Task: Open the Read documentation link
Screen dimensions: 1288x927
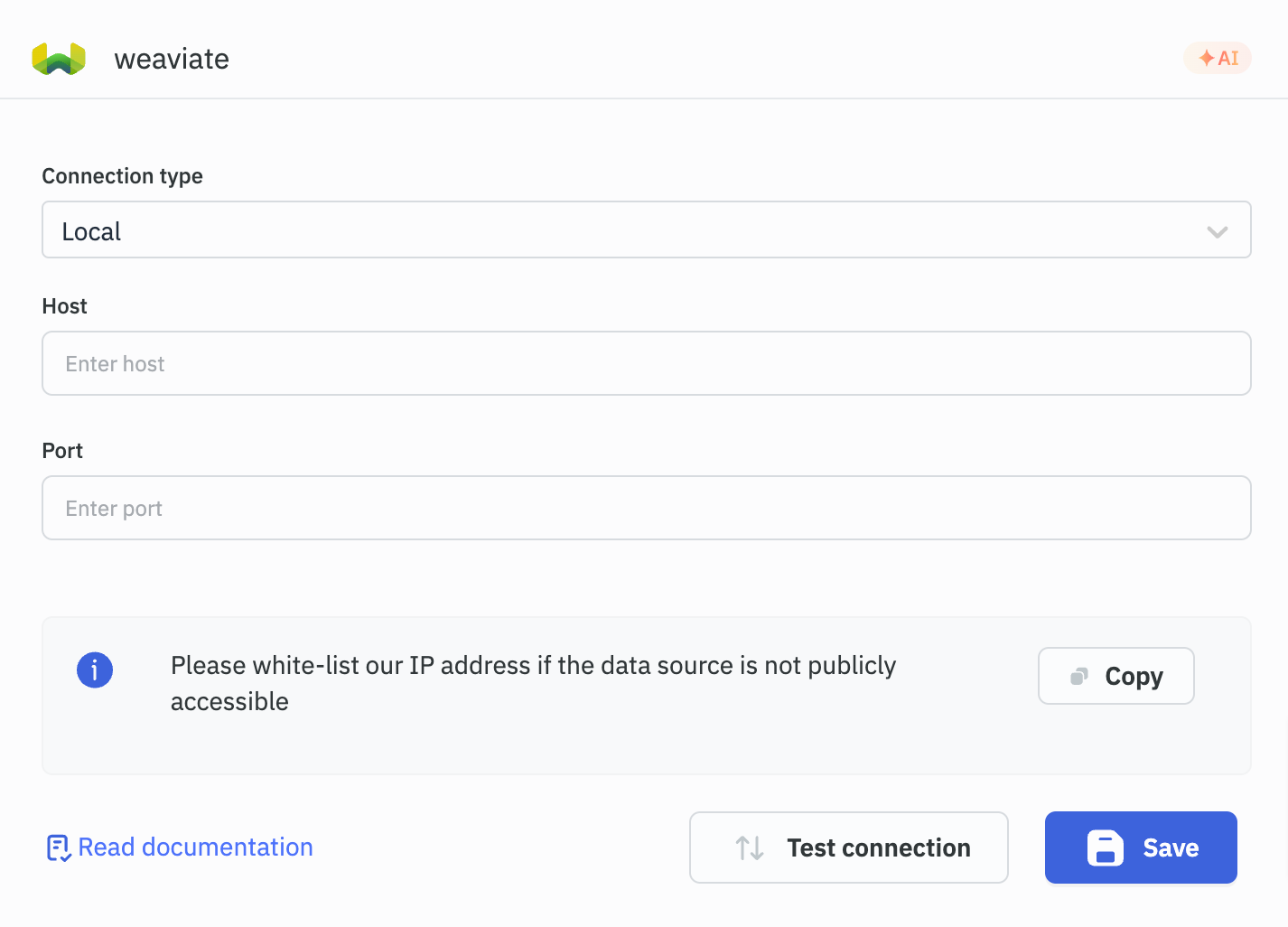Action: 195,847
